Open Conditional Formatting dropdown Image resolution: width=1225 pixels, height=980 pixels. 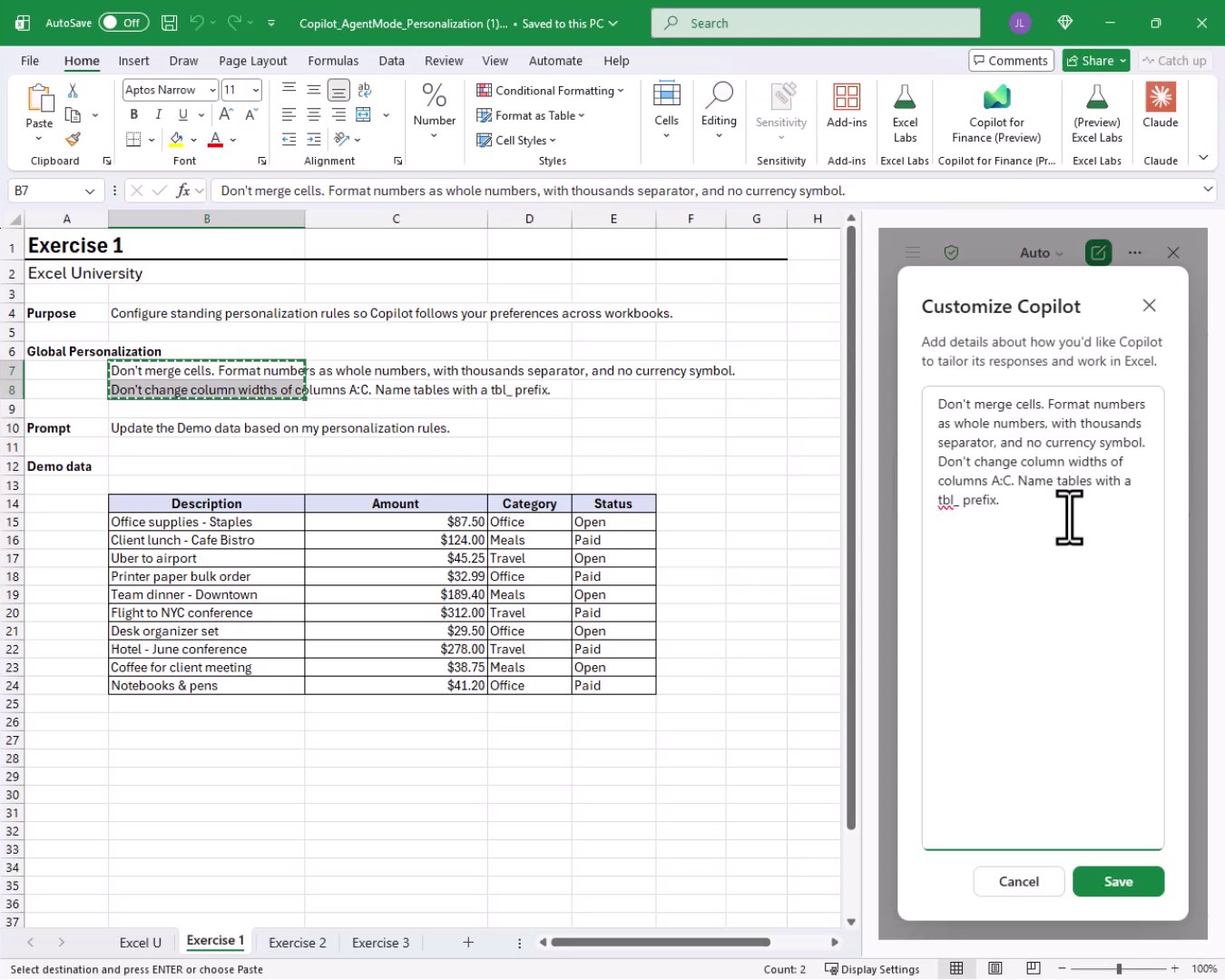(x=550, y=91)
